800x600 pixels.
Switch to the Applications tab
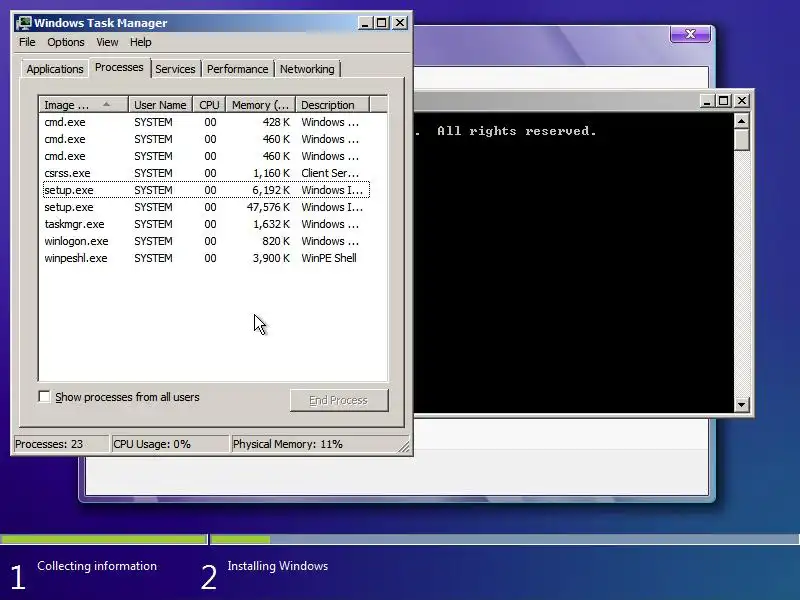55,69
